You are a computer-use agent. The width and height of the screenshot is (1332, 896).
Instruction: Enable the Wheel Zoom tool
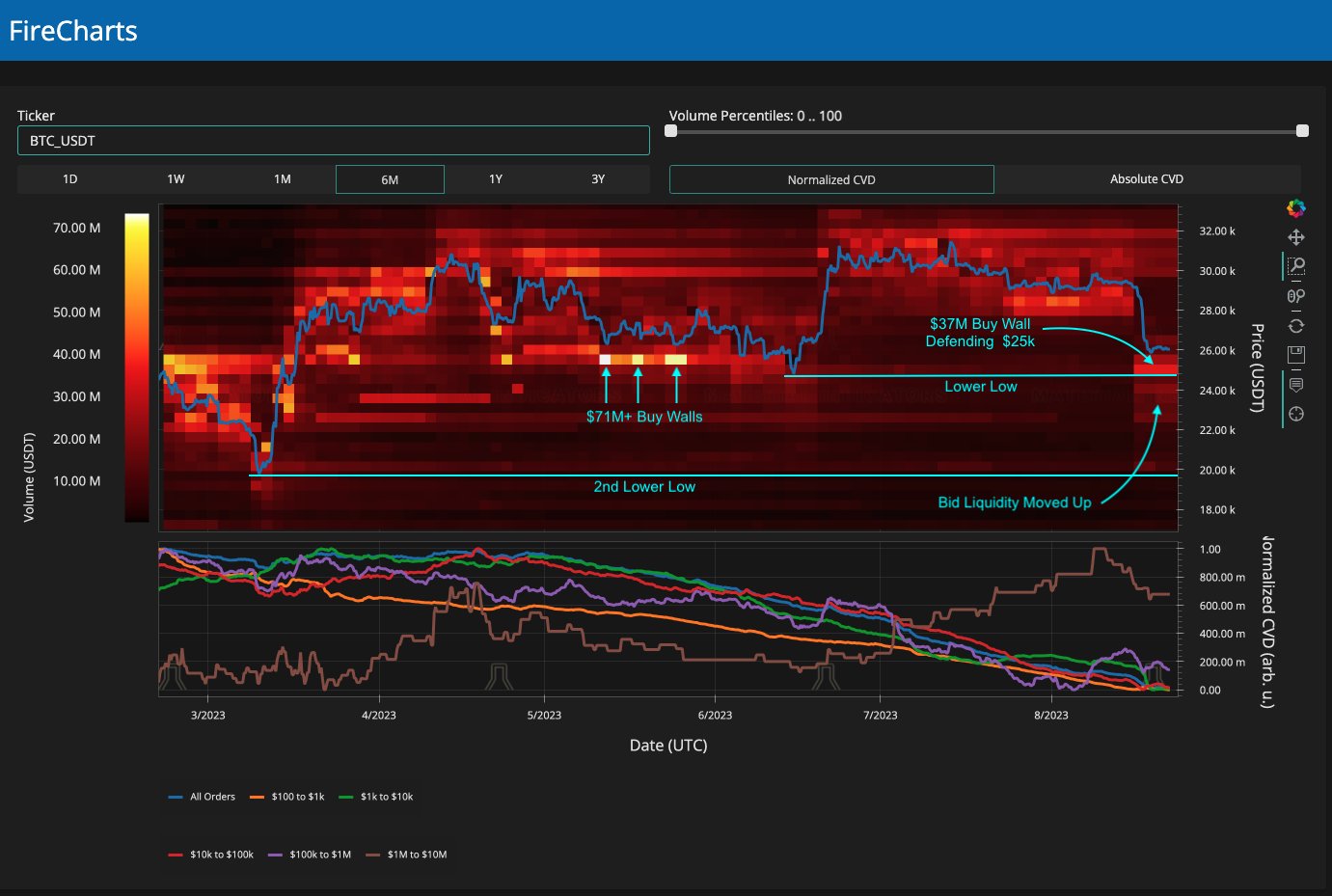pos(1295,296)
